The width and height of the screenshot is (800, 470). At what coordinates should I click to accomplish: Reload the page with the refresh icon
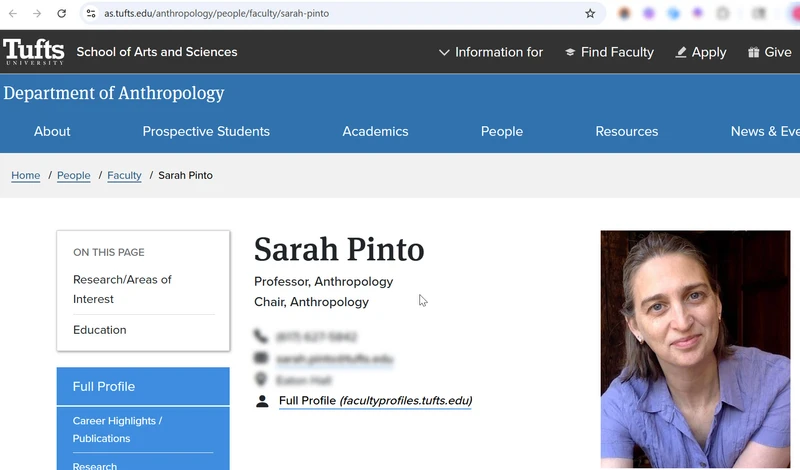[x=62, y=13]
